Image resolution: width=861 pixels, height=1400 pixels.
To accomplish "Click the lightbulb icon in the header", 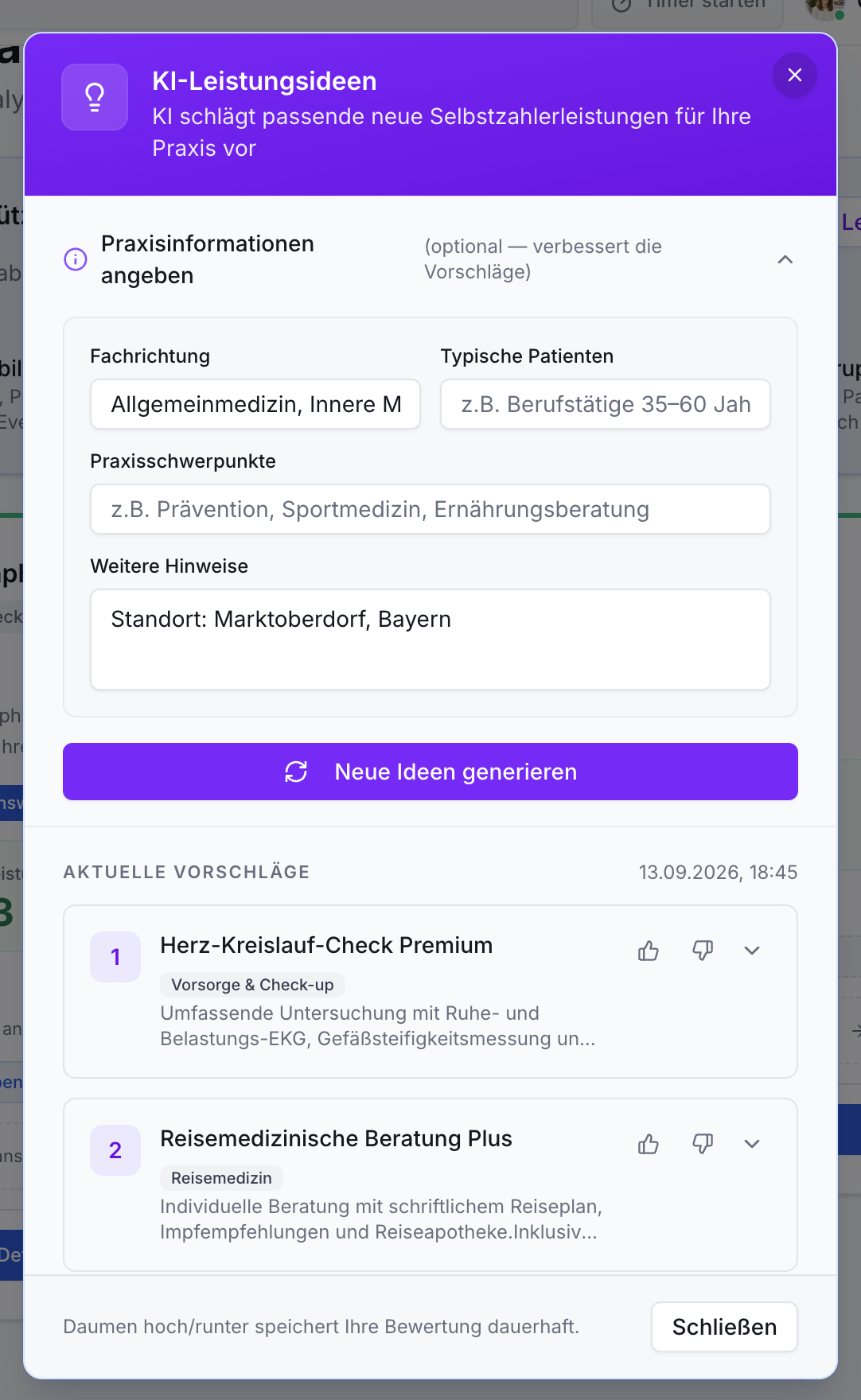I will pyautogui.click(x=95, y=97).
